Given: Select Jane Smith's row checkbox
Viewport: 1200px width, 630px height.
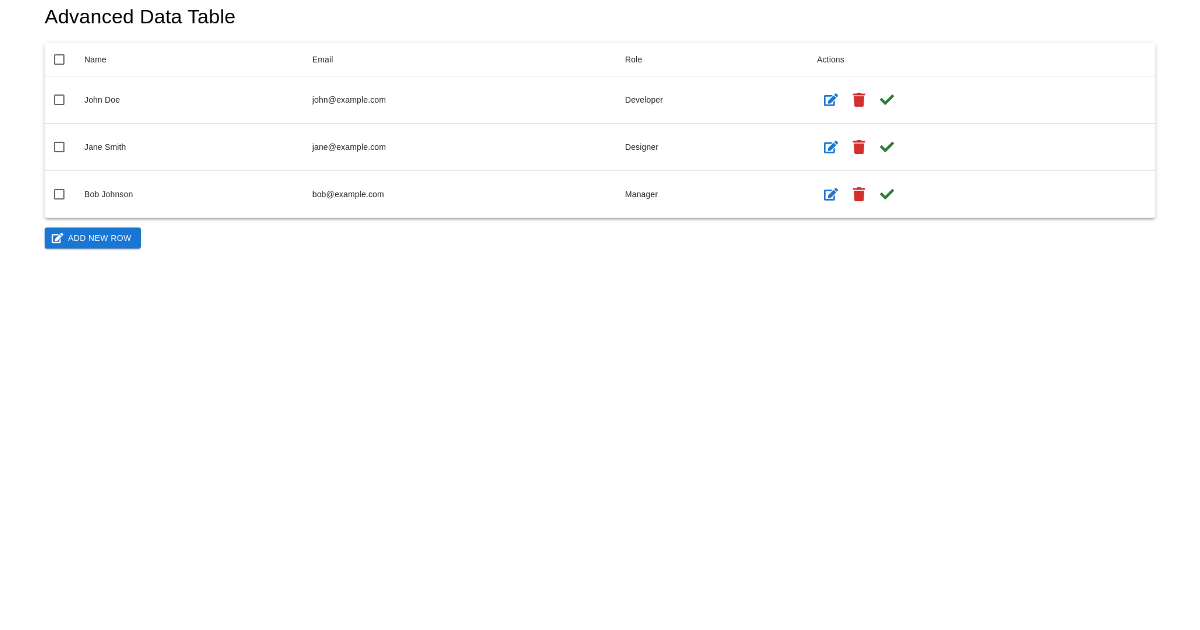Looking at the screenshot, I should pos(59,146).
